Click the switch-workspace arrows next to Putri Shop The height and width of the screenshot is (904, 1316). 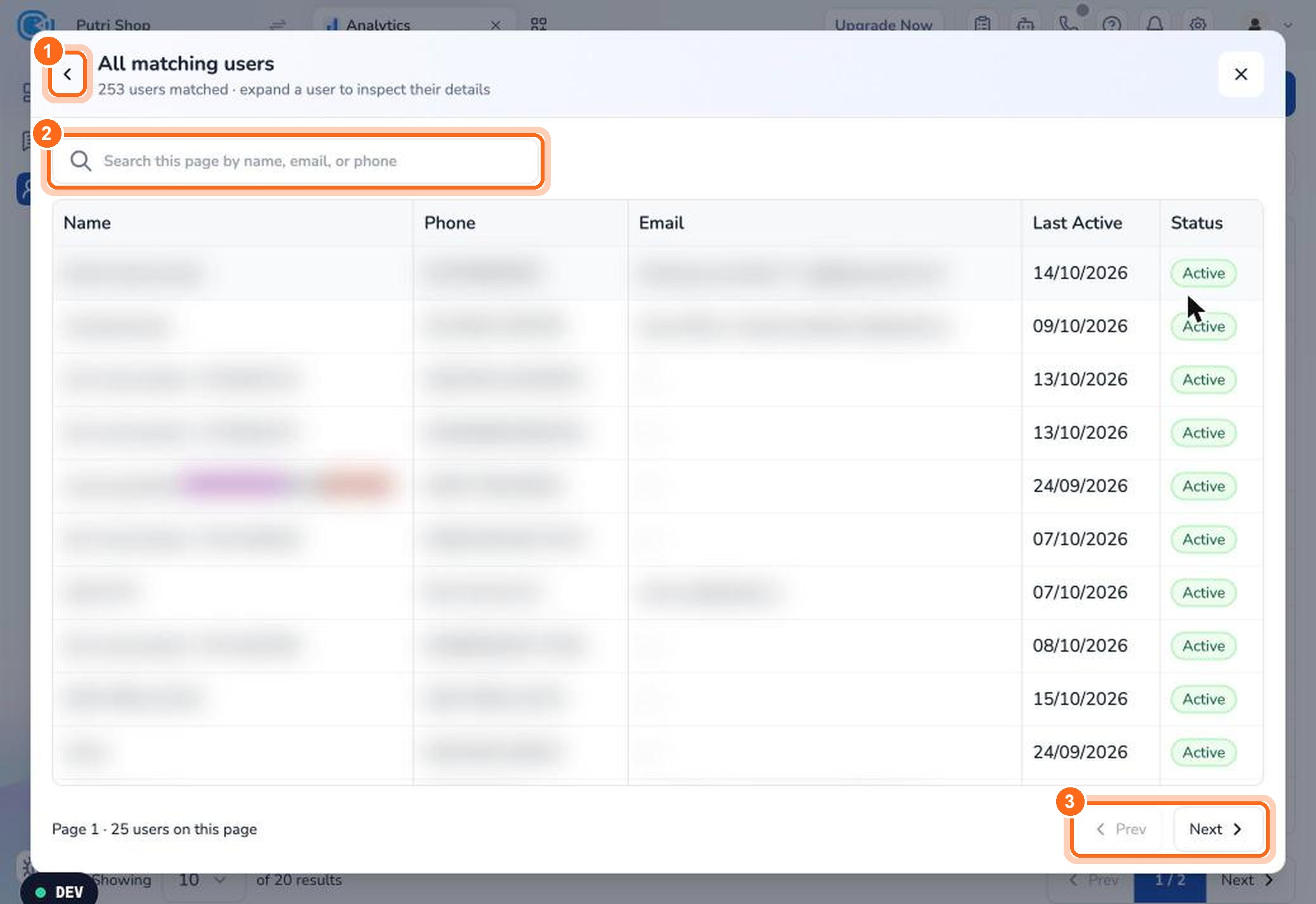[x=278, y=25]
